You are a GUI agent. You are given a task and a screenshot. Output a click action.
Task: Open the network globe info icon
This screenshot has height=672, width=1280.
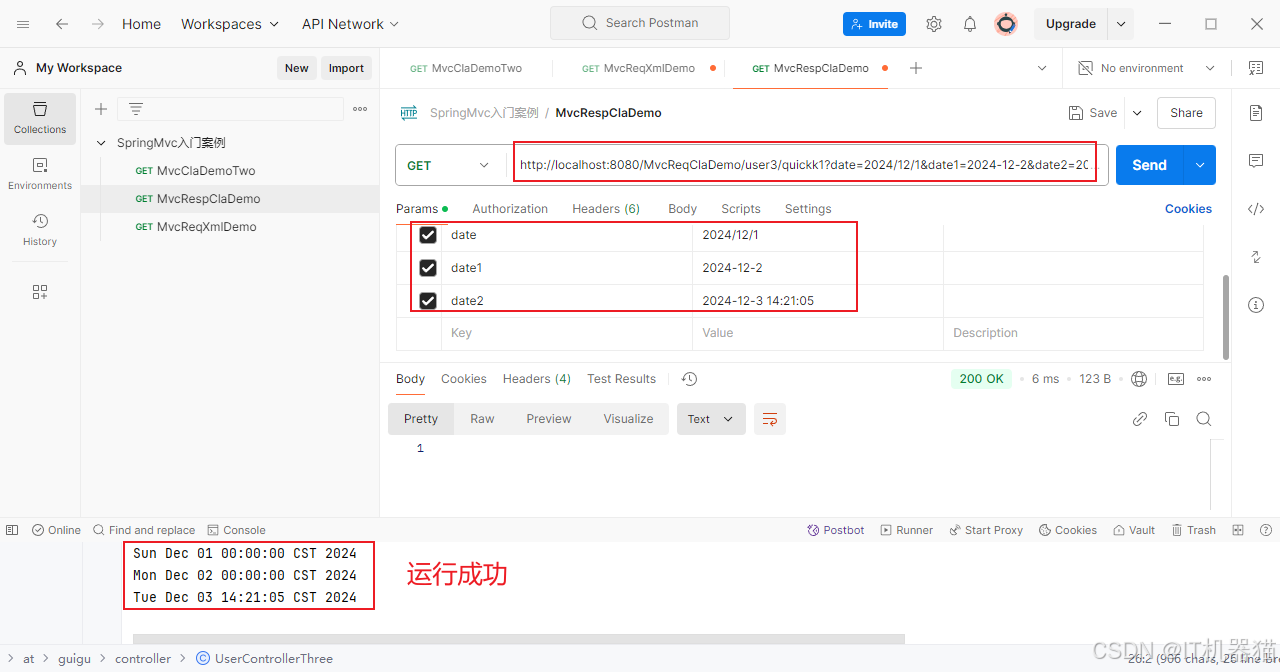pyautogui.click(x=1139, y=379)
